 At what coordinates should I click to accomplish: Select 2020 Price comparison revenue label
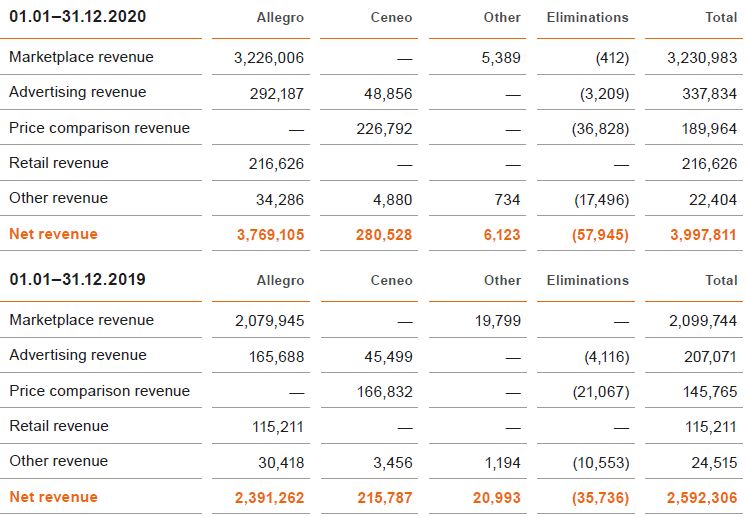point(99,128)
